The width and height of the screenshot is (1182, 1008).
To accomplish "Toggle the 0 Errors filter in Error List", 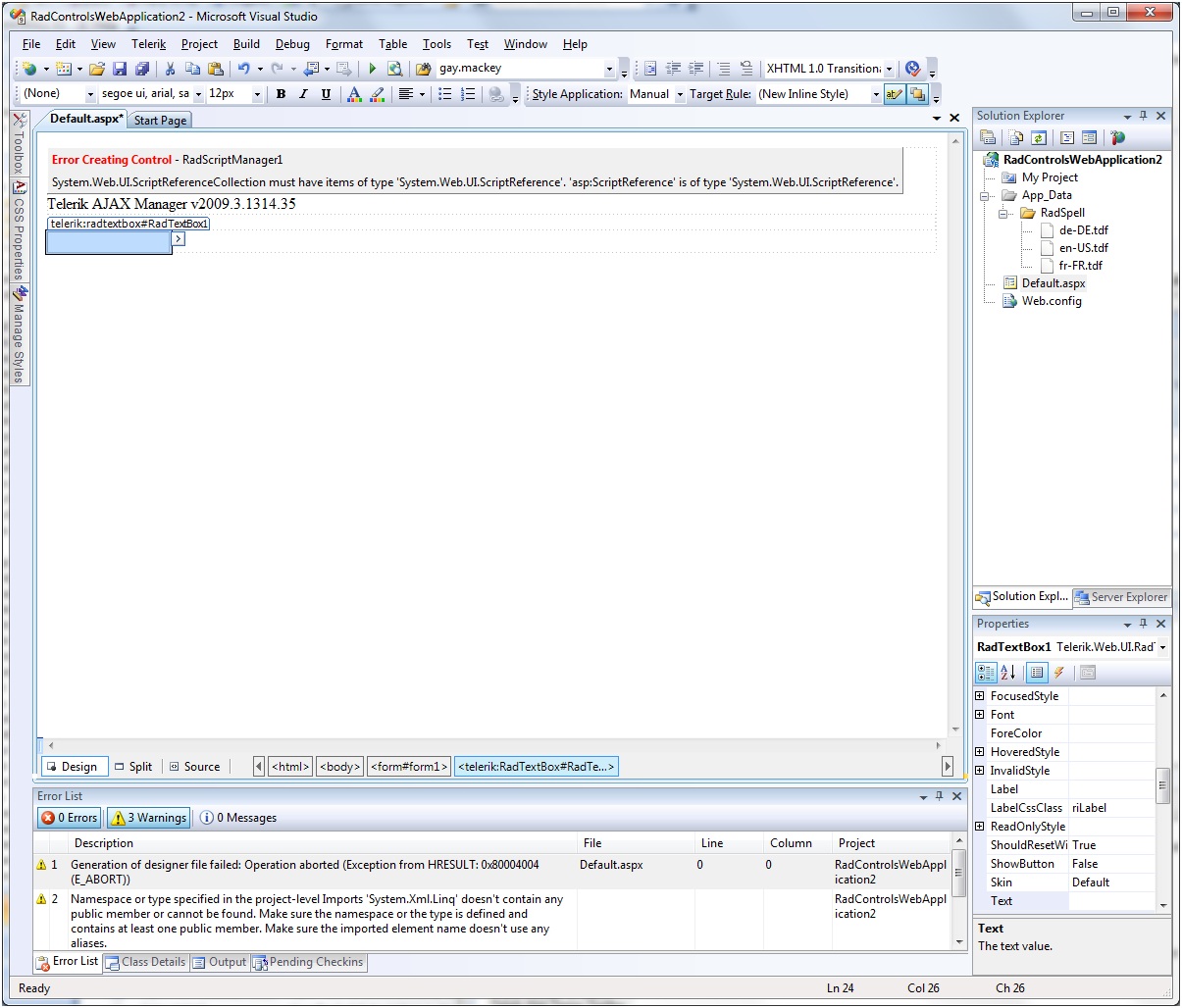I will (x=70, y=818).
